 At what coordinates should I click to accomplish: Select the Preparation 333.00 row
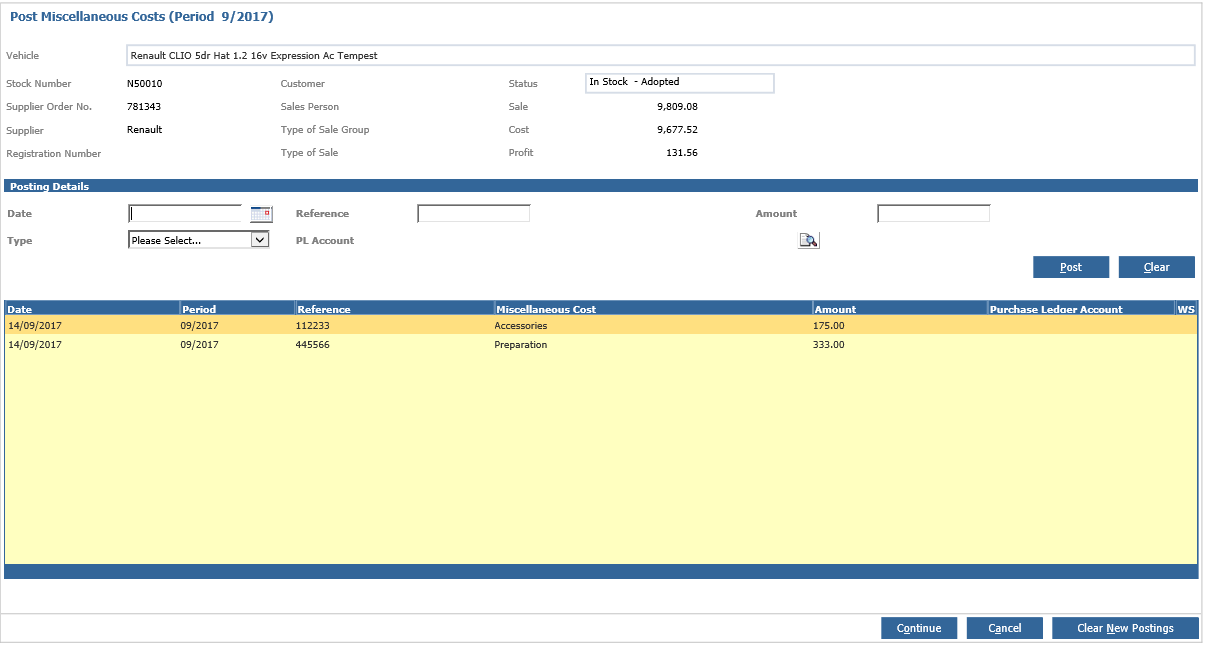click(x=601, y=345)
